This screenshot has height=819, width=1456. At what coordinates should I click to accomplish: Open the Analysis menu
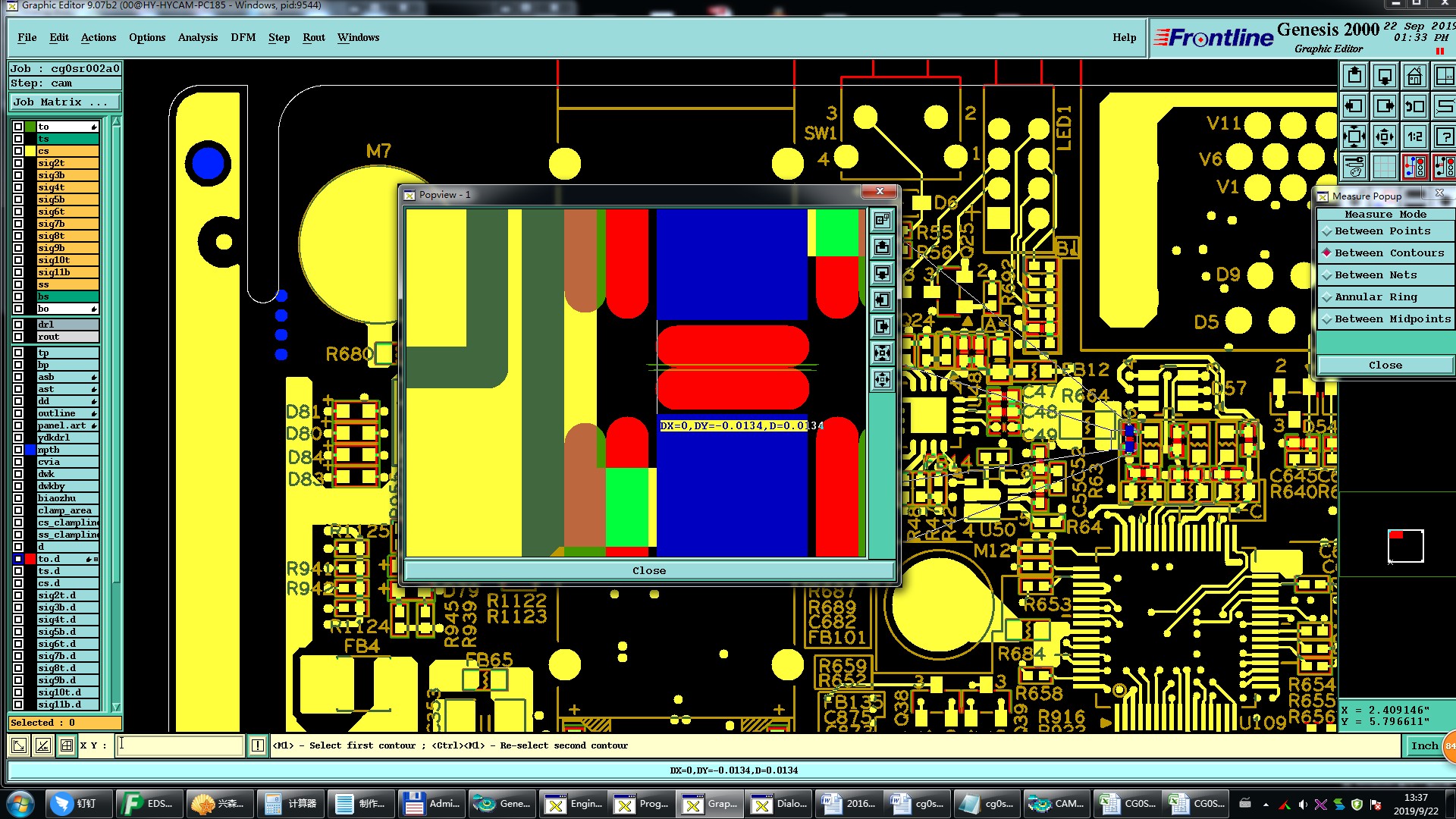click(x=197, y=37)
